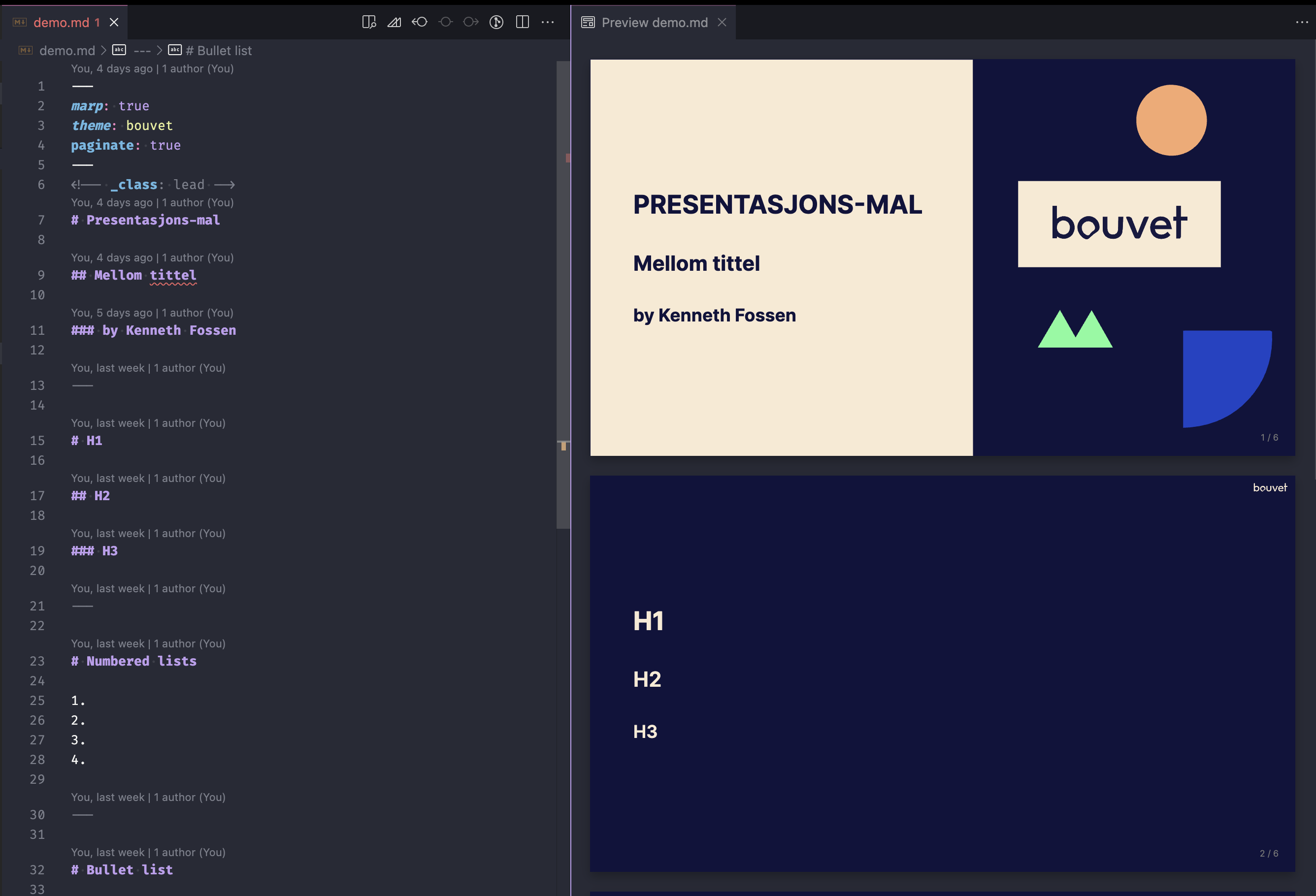Click the markdown icon on demo.md tab
The image size is (1316, 896).
pyautogui.click(x=20, y=22)
